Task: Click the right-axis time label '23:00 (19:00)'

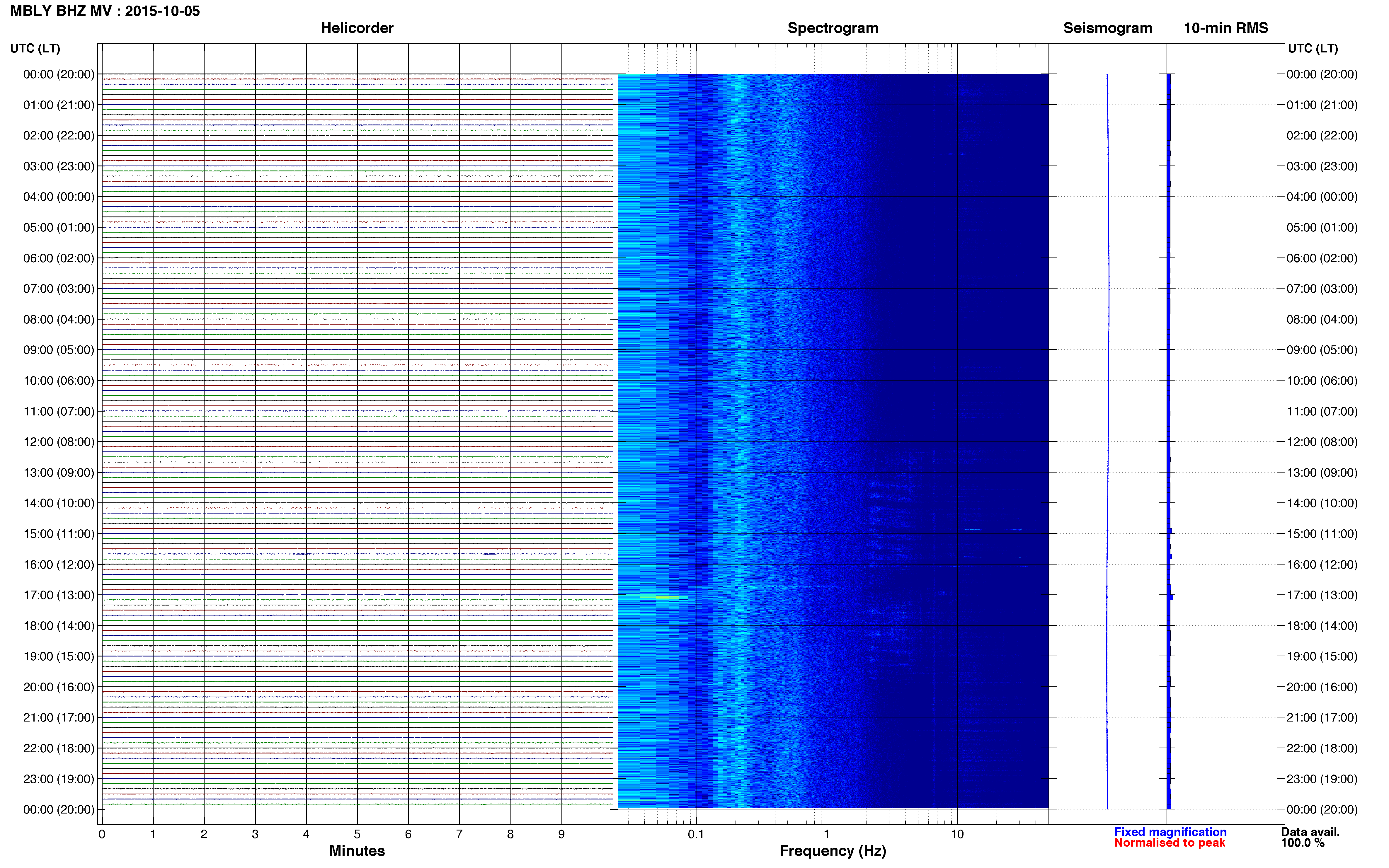Action: coord(1322,779)
